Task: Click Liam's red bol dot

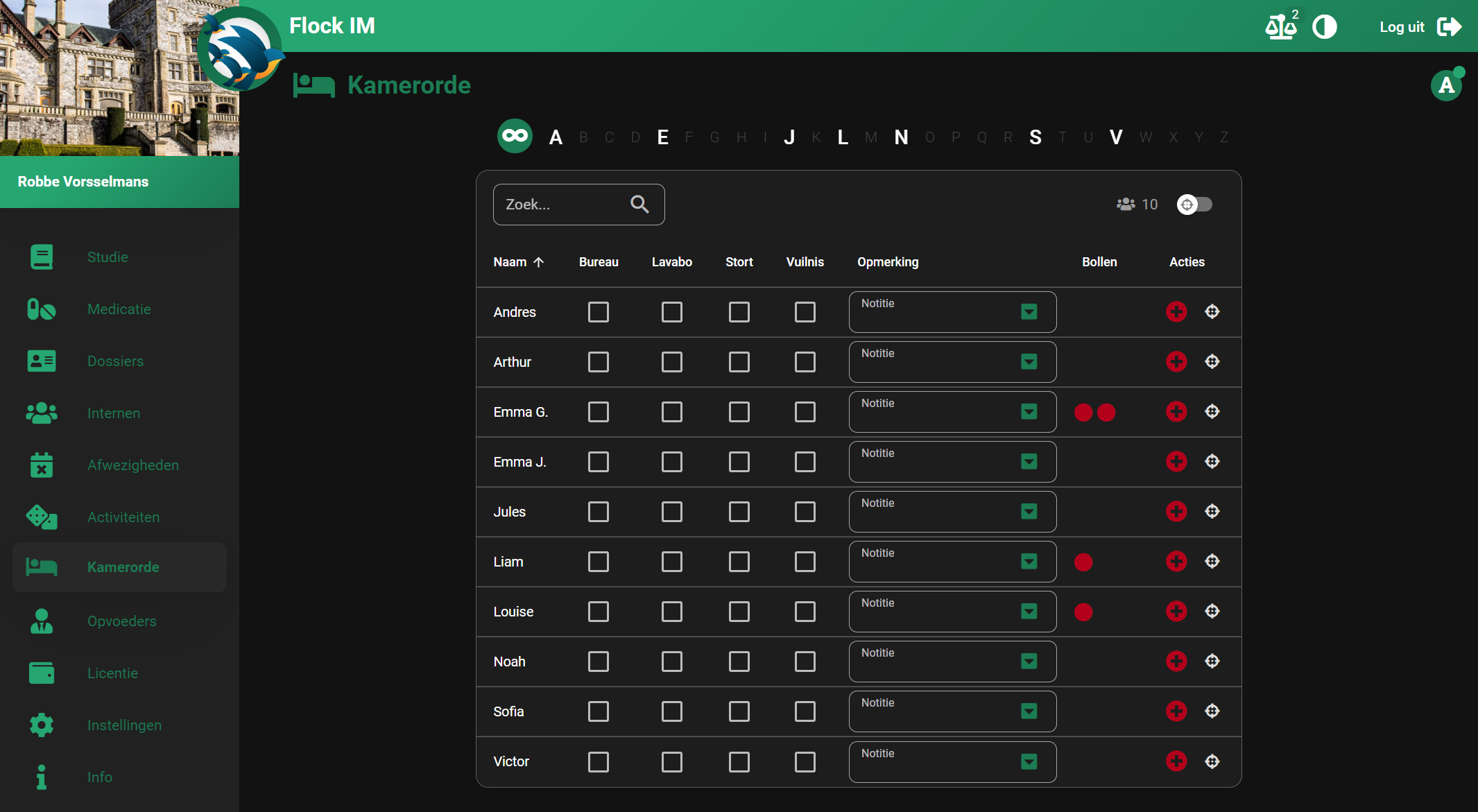Action: (1083, 562)
